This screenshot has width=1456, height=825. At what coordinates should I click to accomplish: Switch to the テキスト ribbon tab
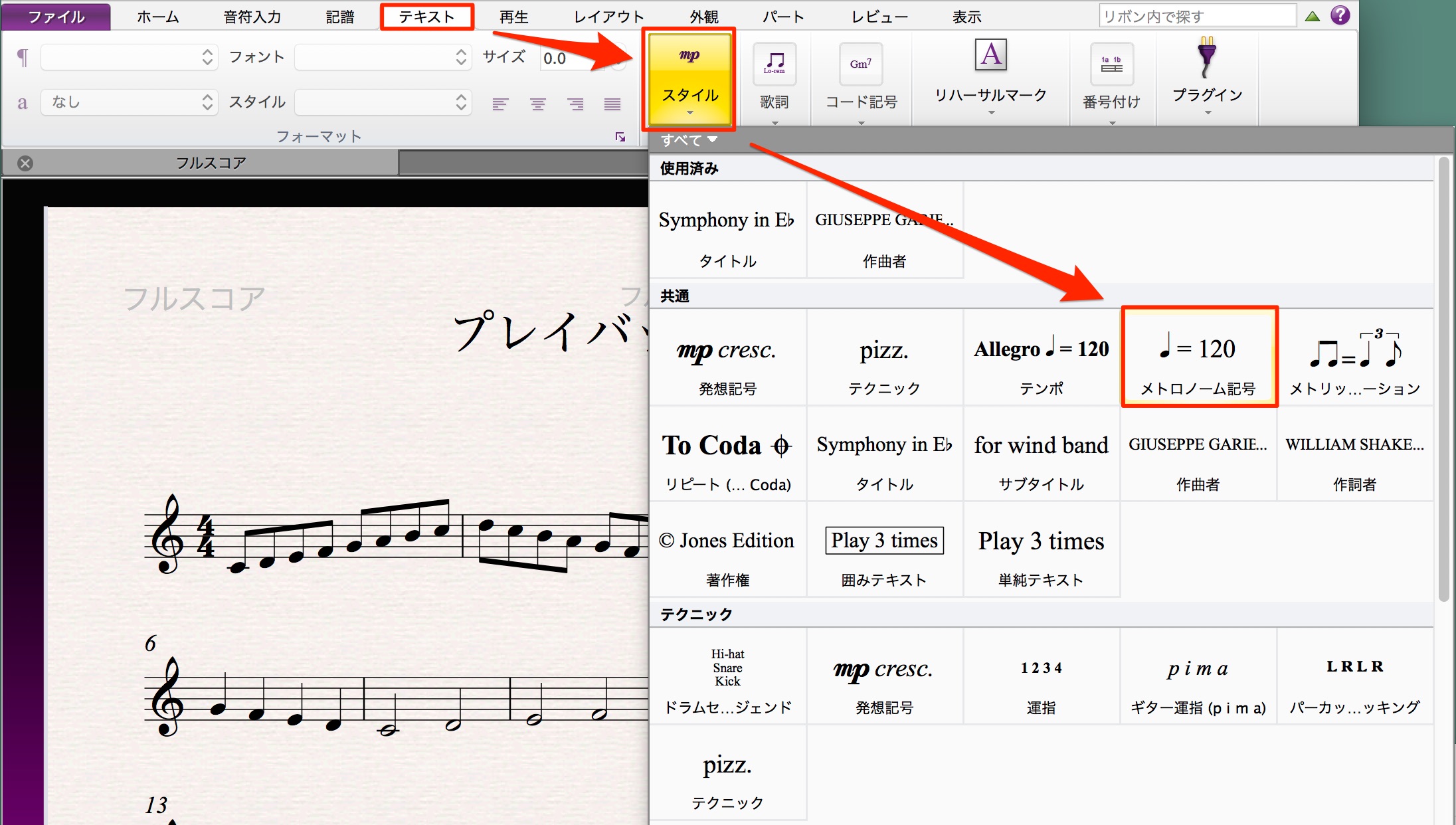(x=426, y=17)
